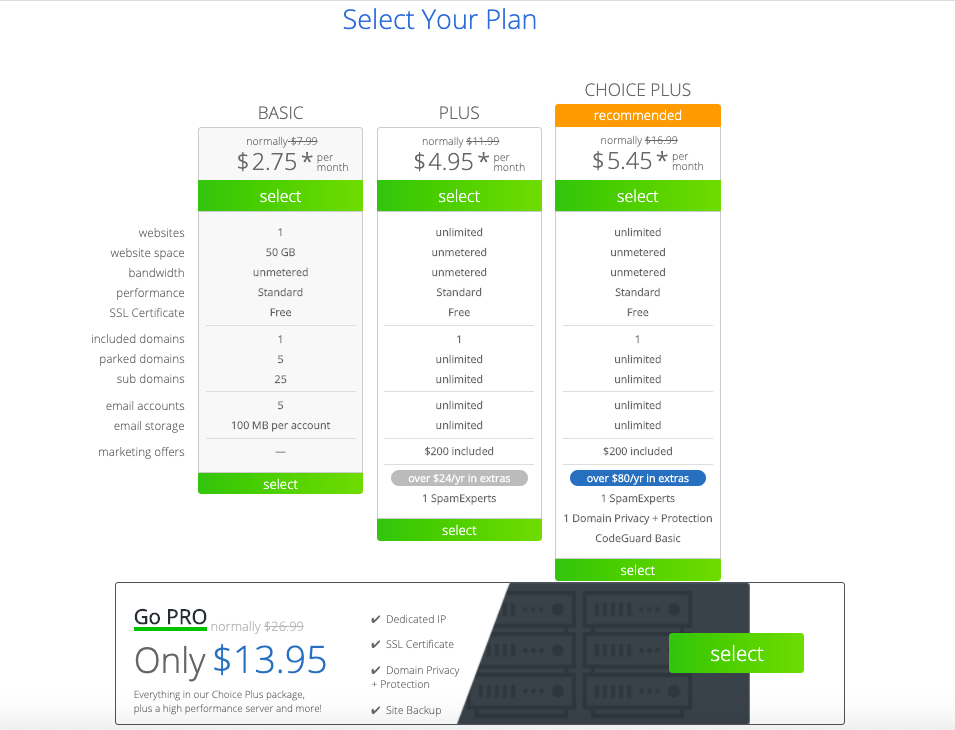
Task: Click the blue $13.95 price text
Action: [268, 659]
